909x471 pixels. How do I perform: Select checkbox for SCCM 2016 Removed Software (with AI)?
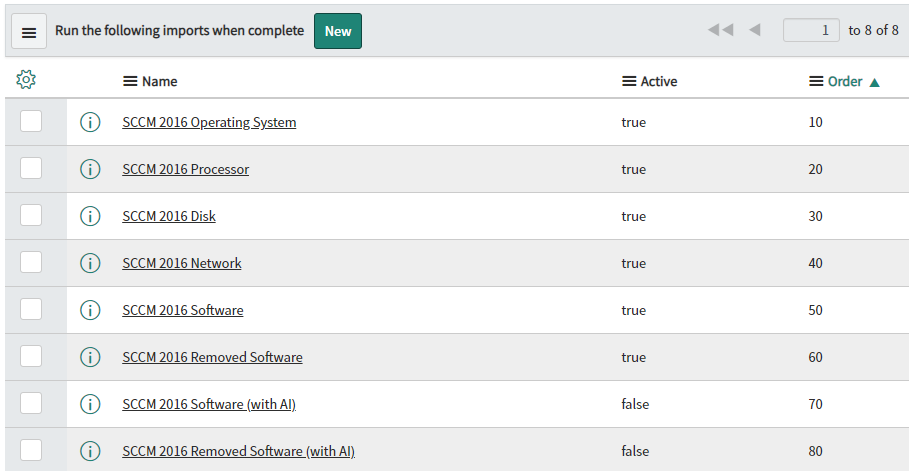(31, 450)
